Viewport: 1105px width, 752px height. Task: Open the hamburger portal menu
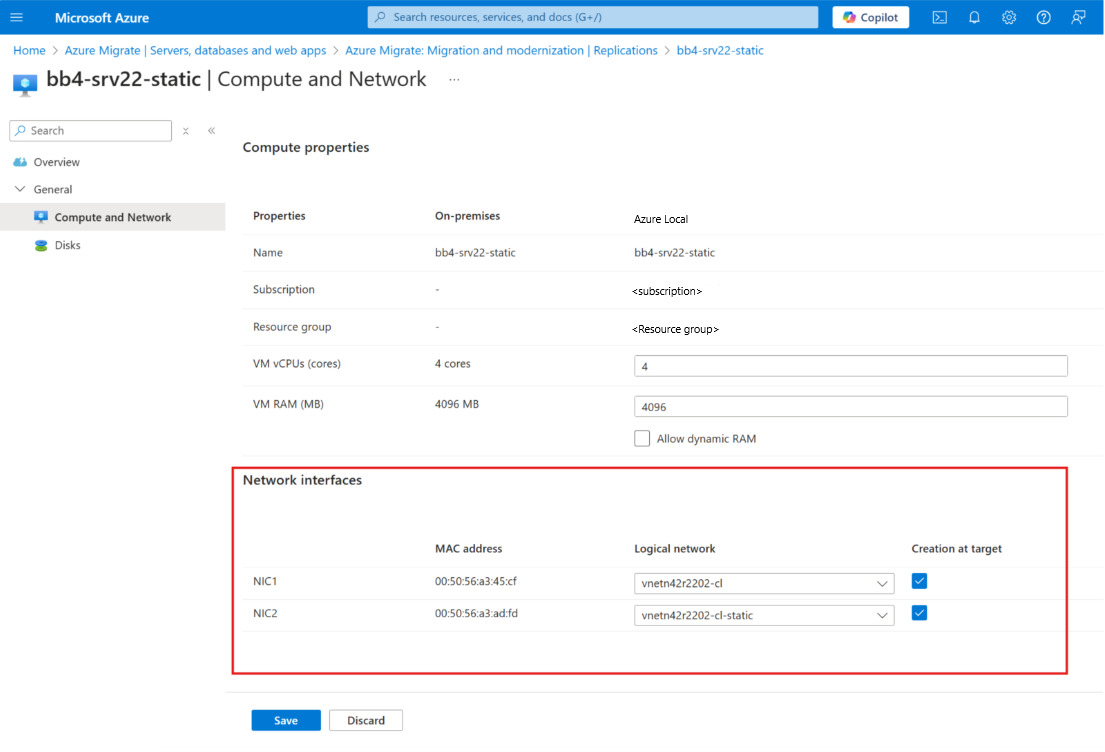[x=16, y=18]
